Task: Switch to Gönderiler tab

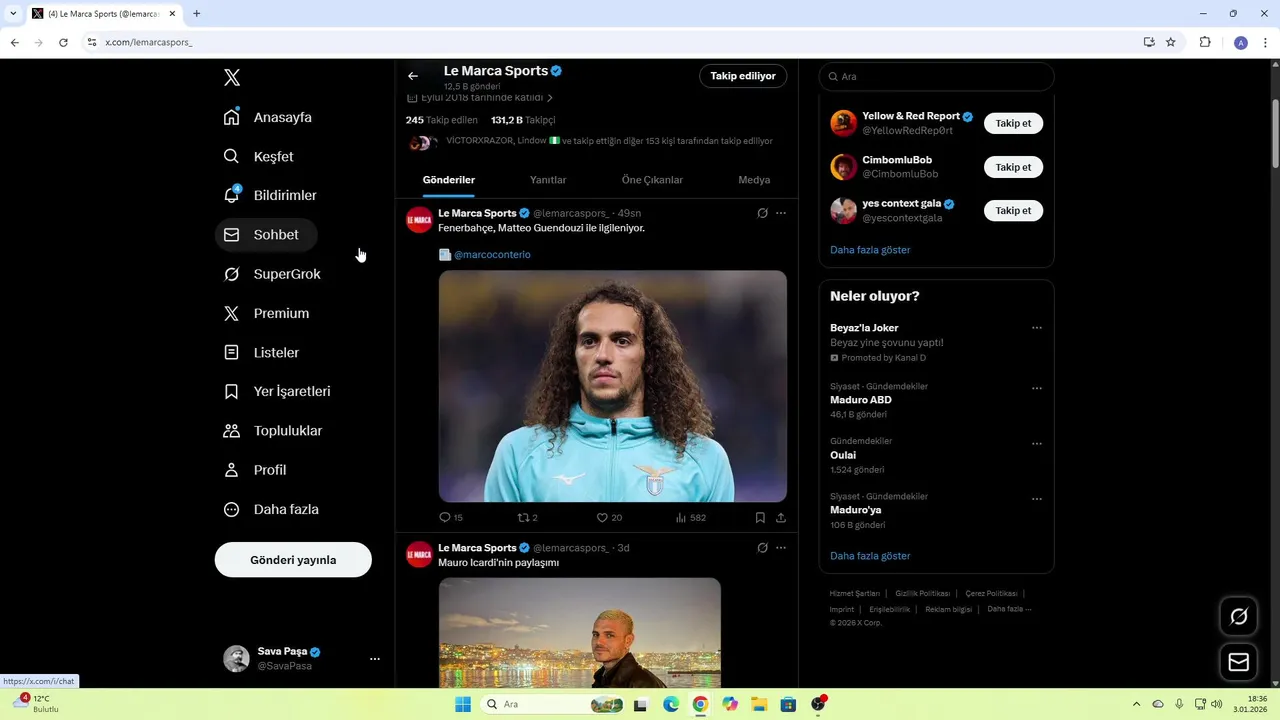Action: [x=449, y=180]
